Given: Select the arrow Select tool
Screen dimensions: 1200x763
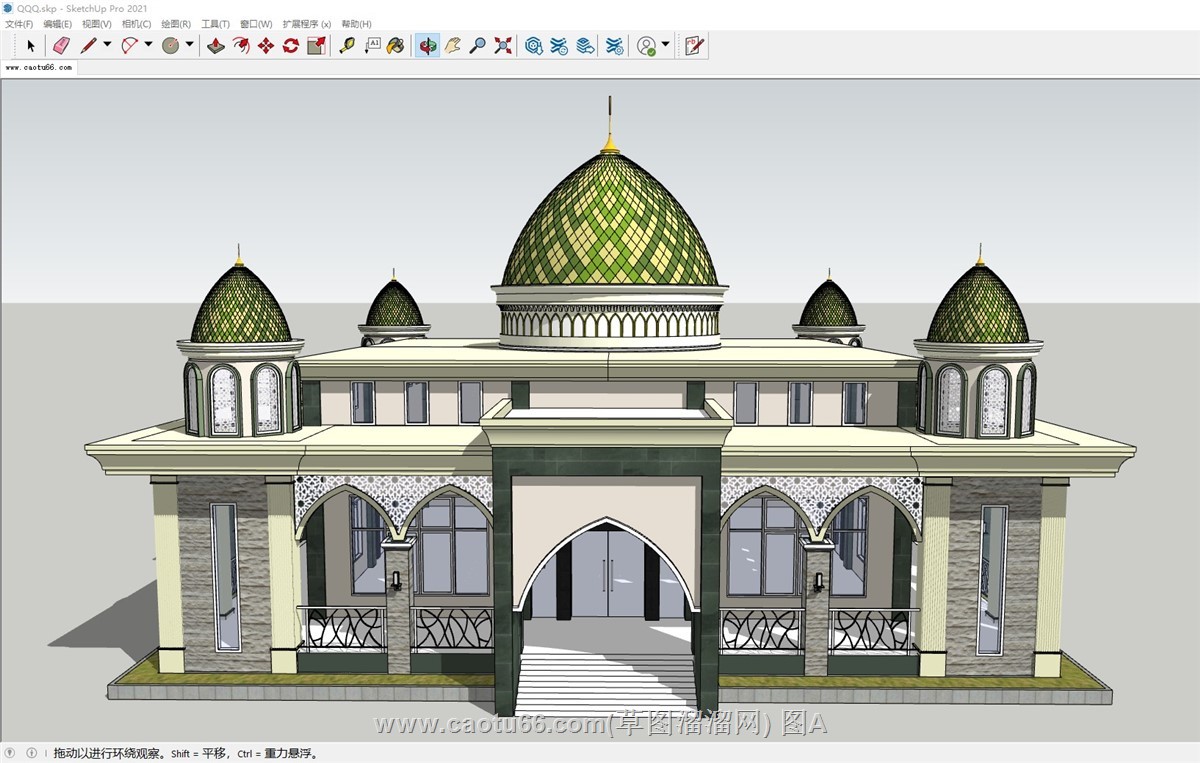Looking at the screenshot, I should [31, 45].
